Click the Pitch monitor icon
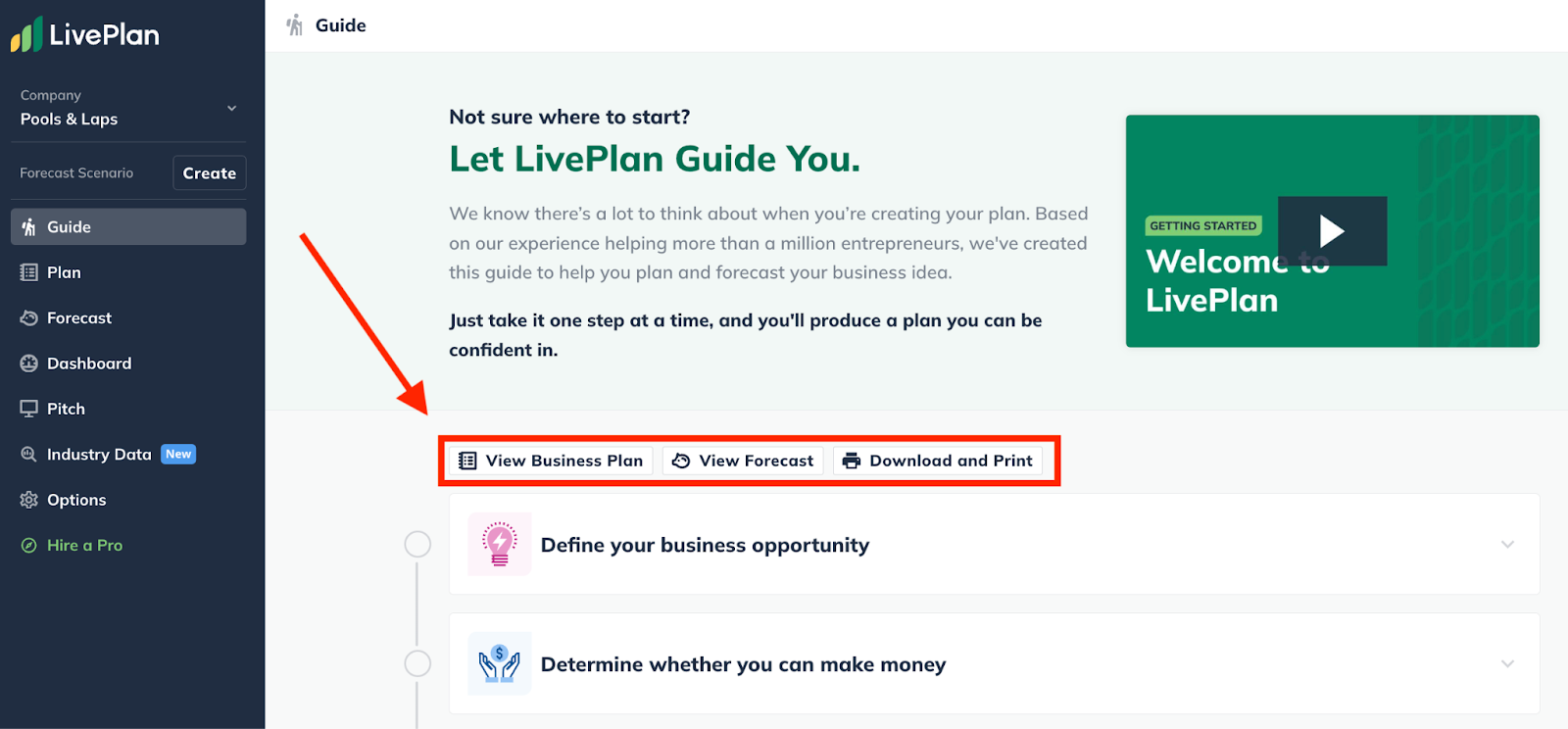Viewport: 1568px width, 729px height. click(x=29, y=409)
